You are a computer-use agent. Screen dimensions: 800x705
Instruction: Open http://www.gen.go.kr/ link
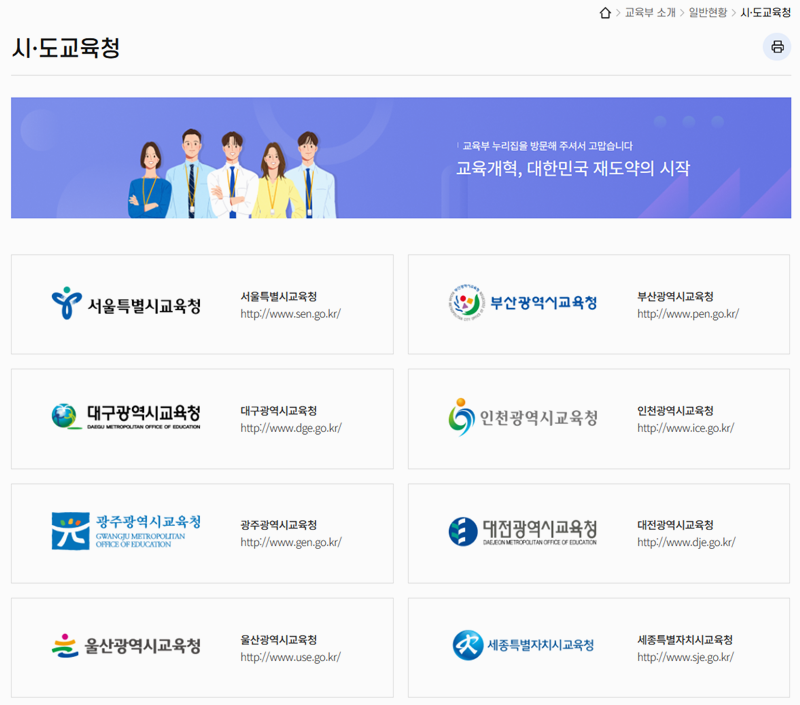(291, 542)
